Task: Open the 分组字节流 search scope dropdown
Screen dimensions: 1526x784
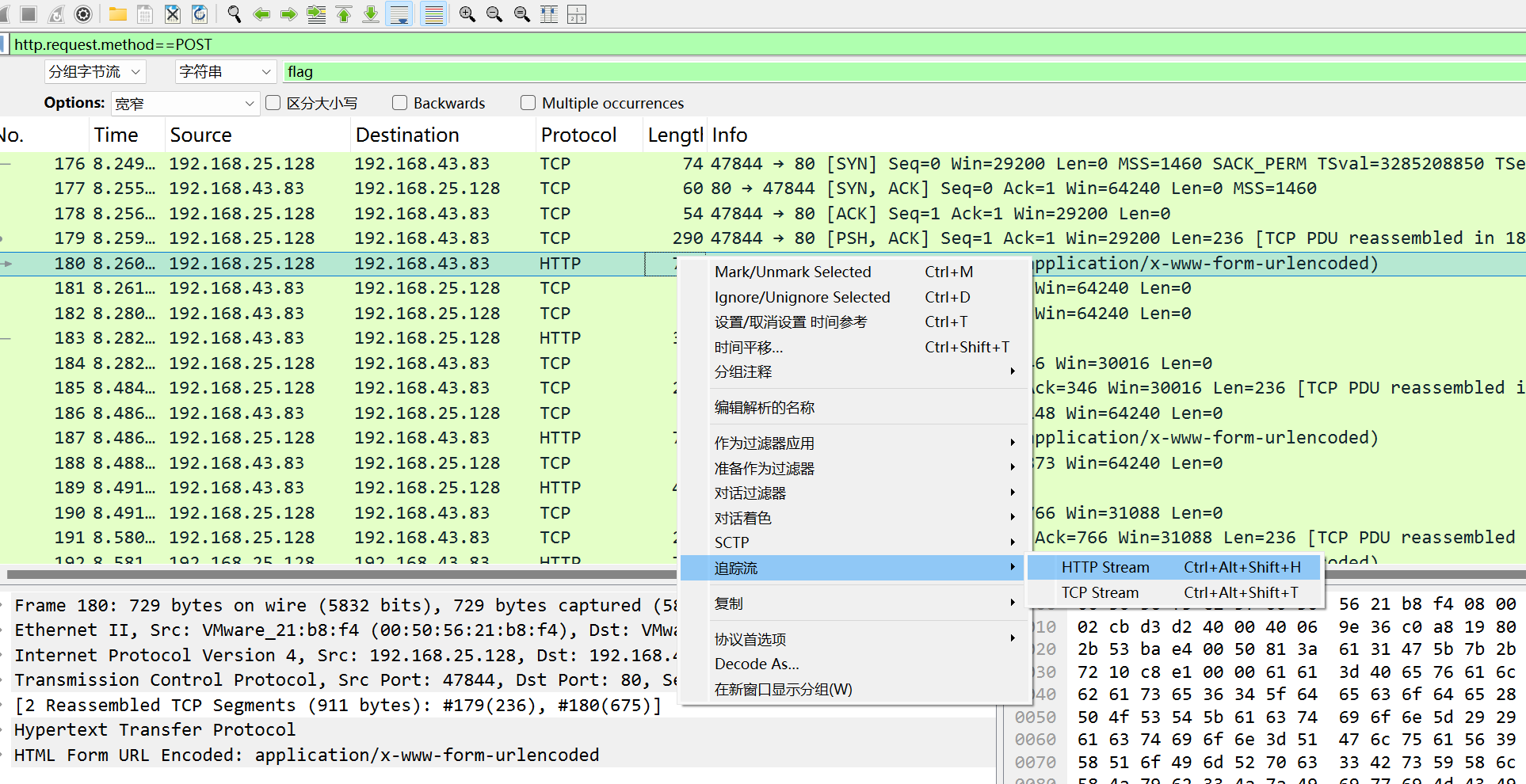Action: [x=94, y=72]
